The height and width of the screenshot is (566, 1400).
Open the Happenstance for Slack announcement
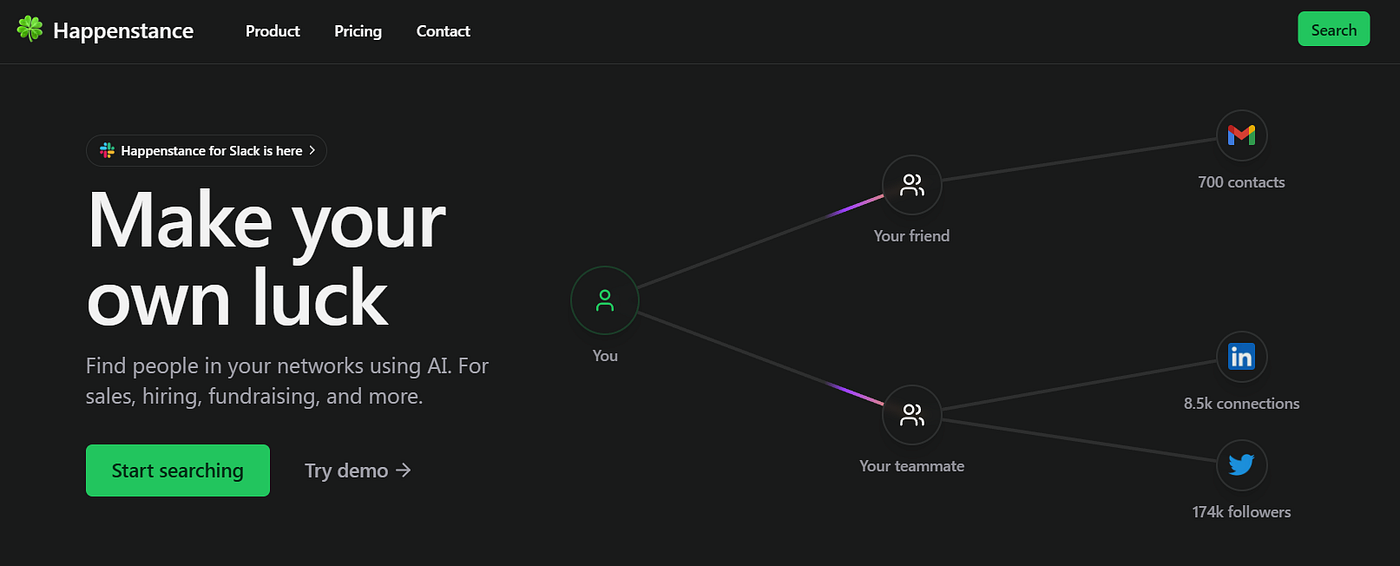tap(206, 151)
